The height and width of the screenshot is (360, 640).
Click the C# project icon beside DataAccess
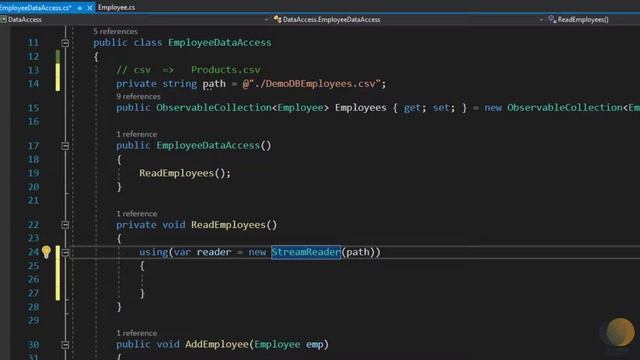3,19
